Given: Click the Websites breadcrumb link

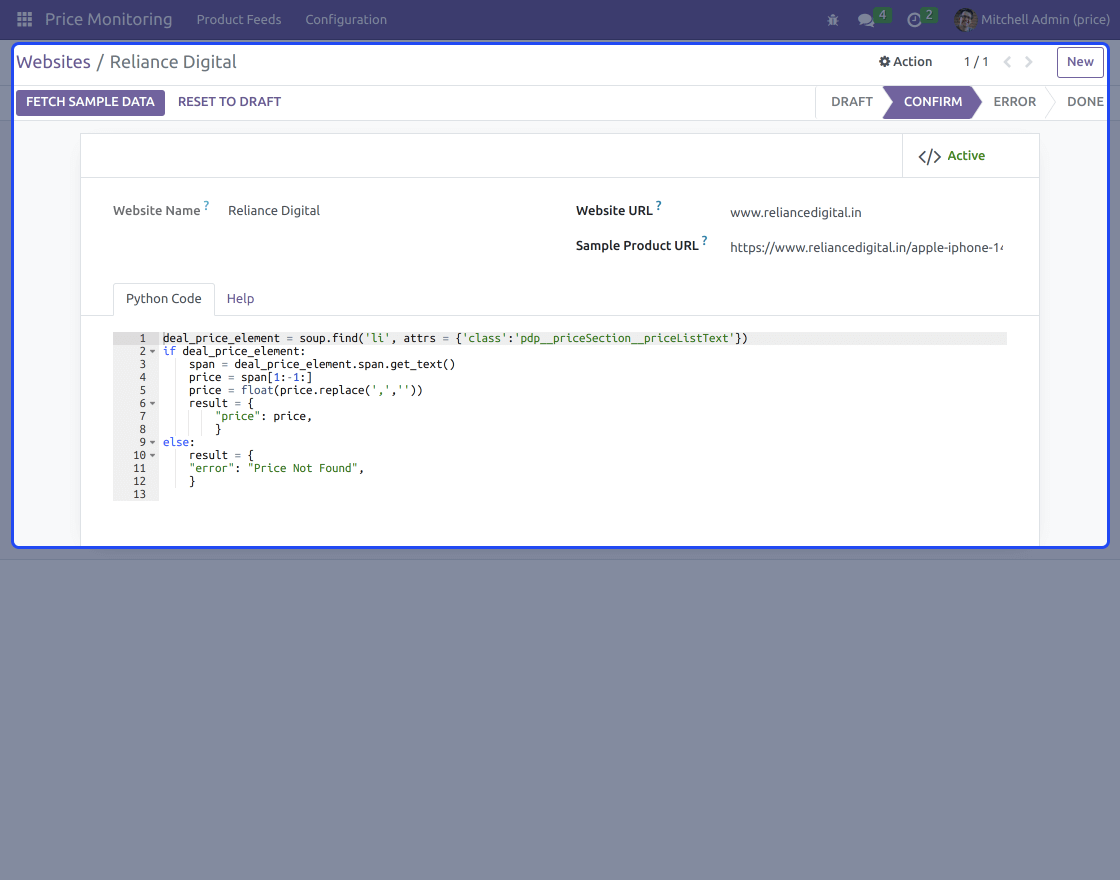Looking at the screenshot, I should click(x=54, y=62).
